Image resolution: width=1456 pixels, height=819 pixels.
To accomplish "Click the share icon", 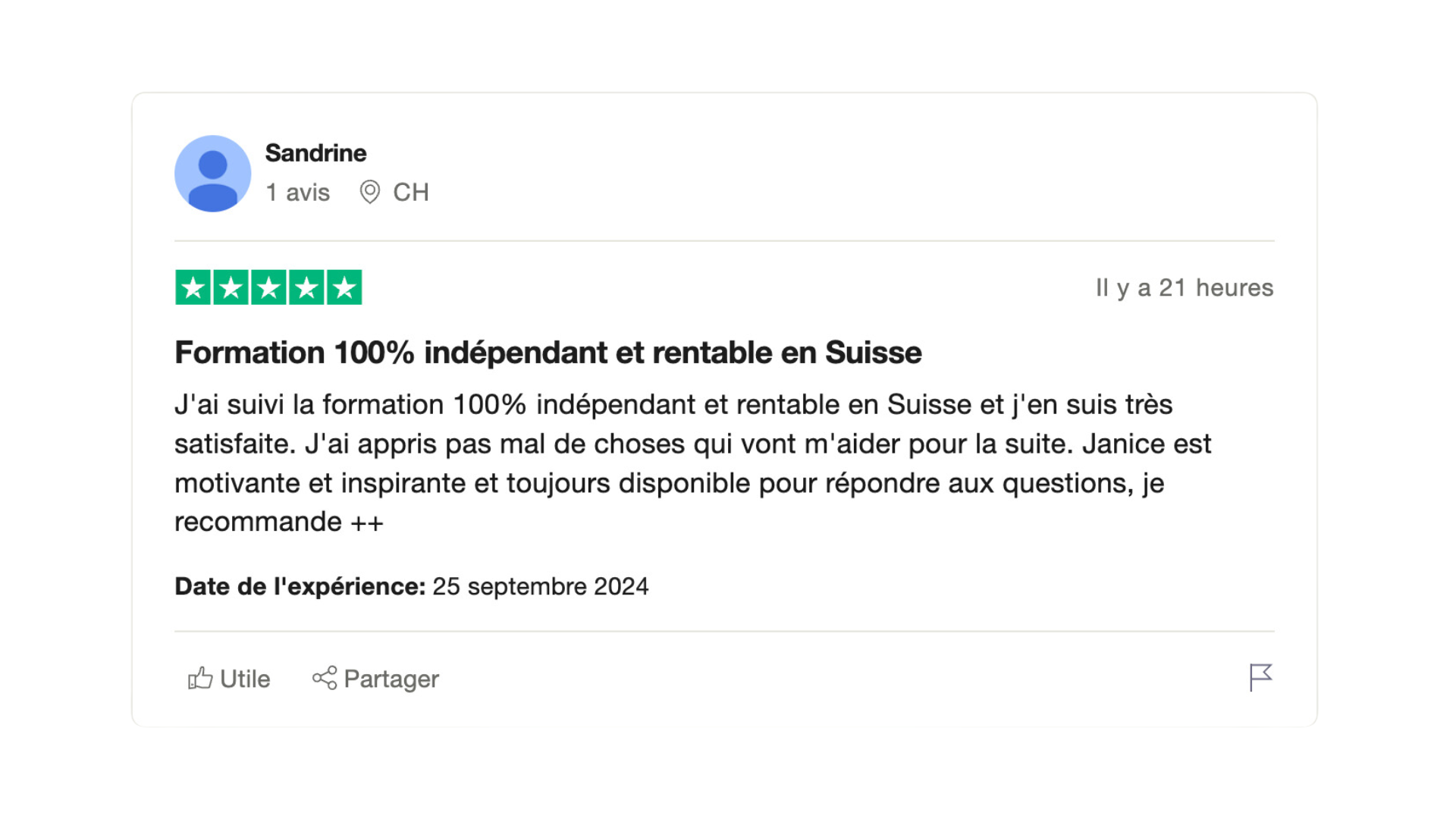I will pos(325,678).
